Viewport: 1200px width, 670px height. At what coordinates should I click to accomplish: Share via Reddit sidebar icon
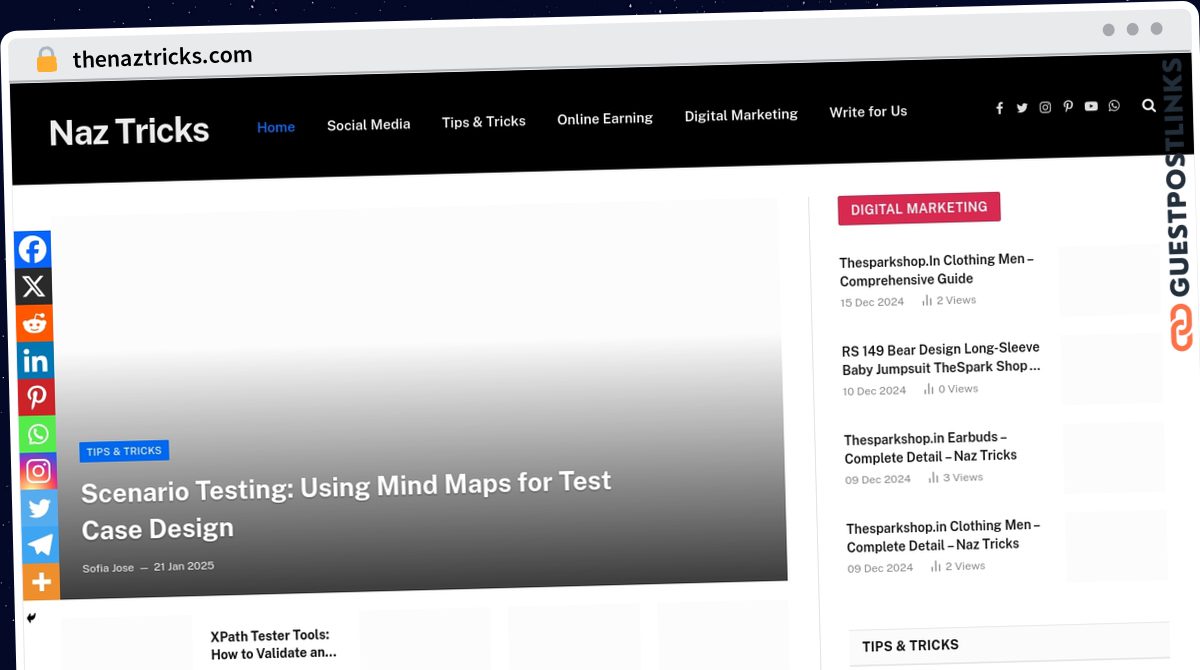35,324
